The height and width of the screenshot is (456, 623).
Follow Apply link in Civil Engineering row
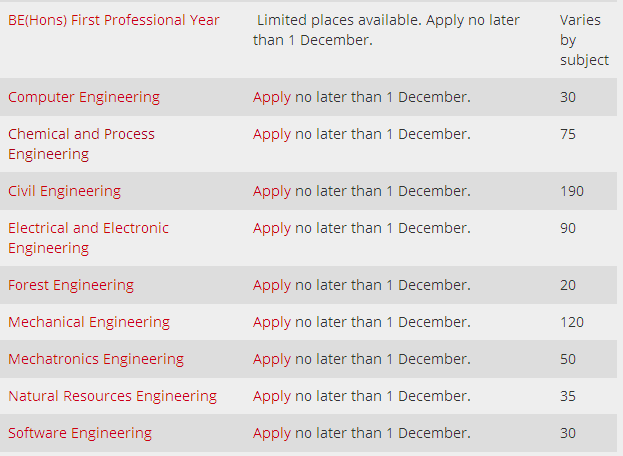272,191
